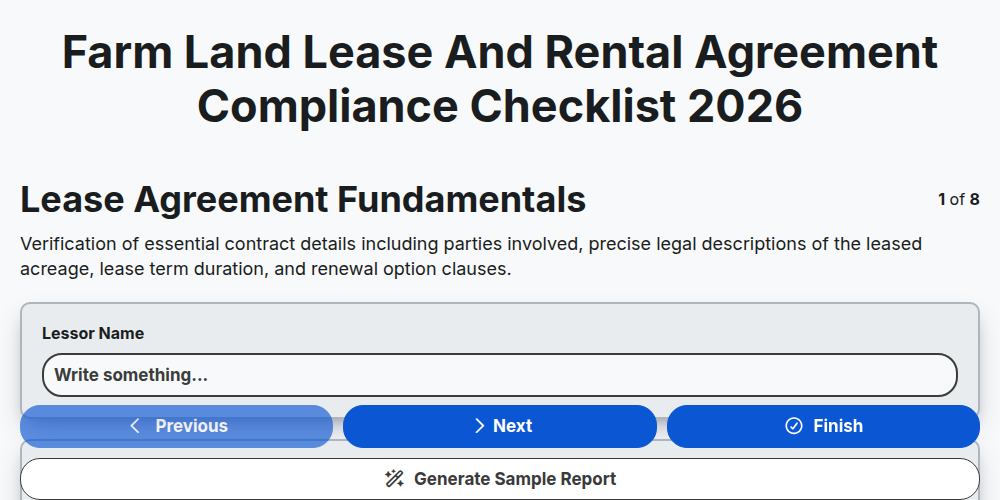Select the Lease Agreement Fundamentals section heading
The image size is (1000, 500).
pos(303,200)
